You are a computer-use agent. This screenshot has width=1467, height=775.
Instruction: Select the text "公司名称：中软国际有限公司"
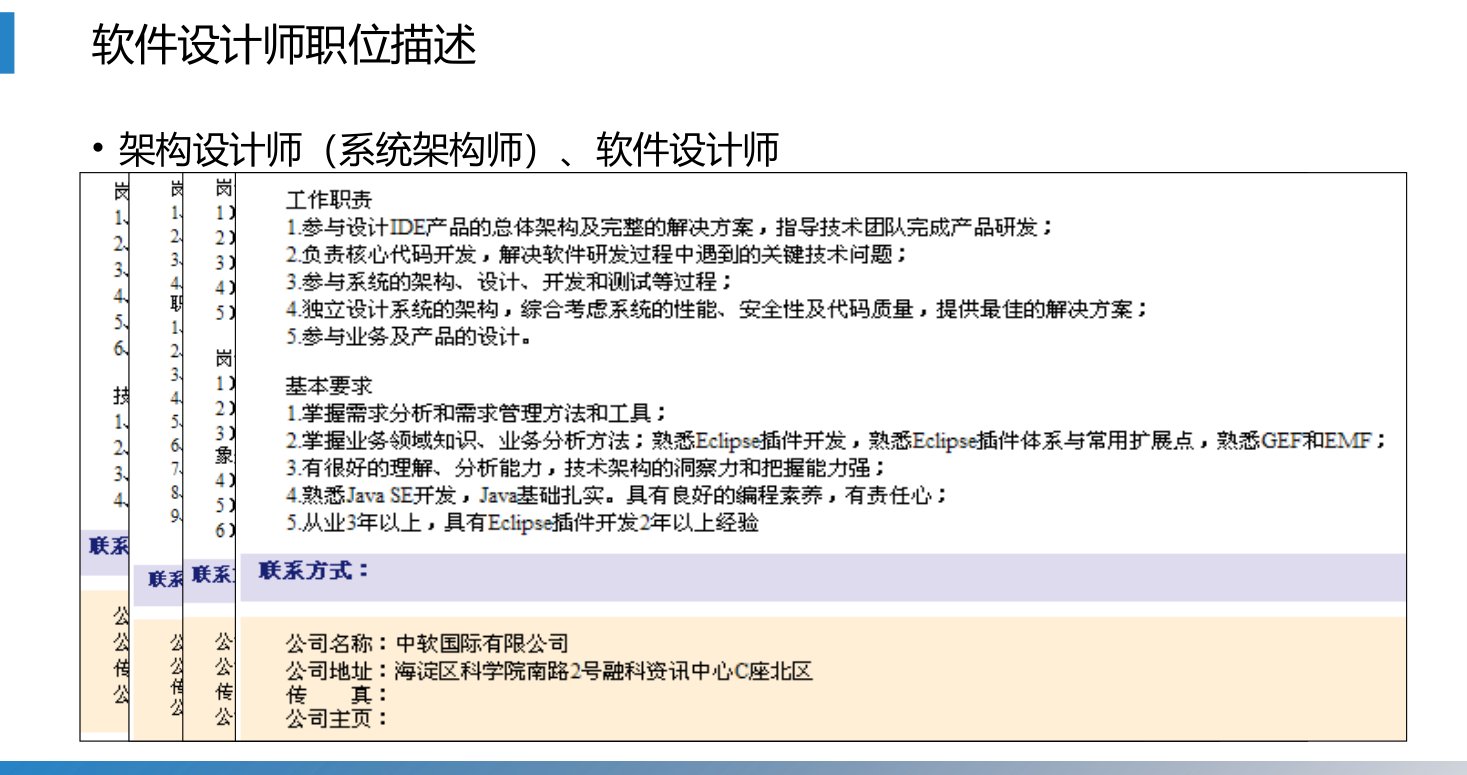[x=427, y=643]
